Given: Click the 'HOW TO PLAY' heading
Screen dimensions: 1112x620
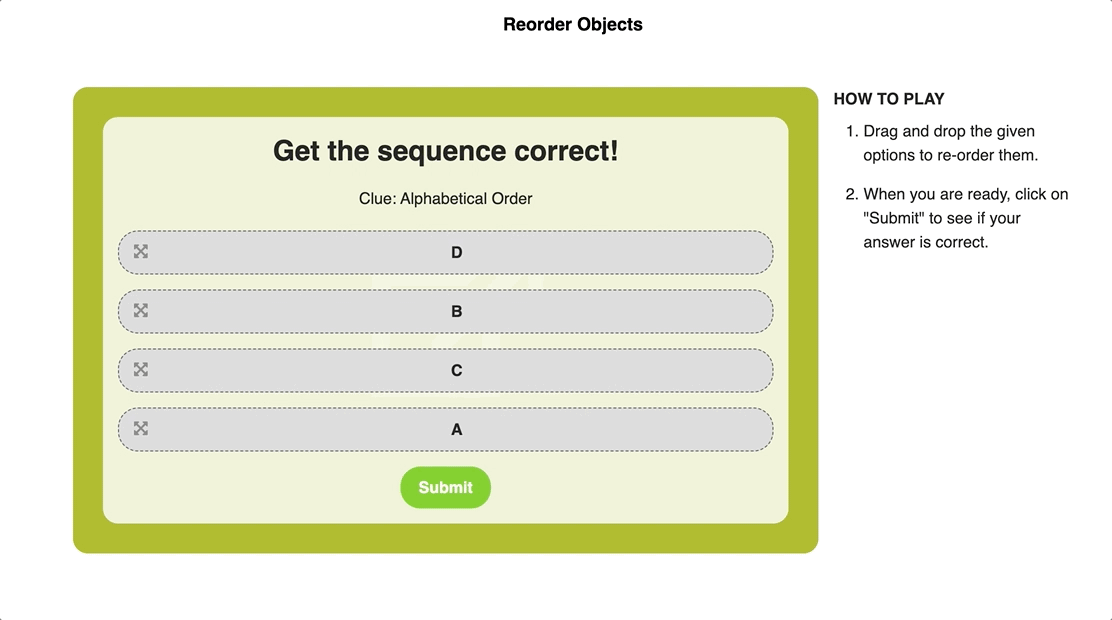Looking at the screenshot, I should [889, 99].
